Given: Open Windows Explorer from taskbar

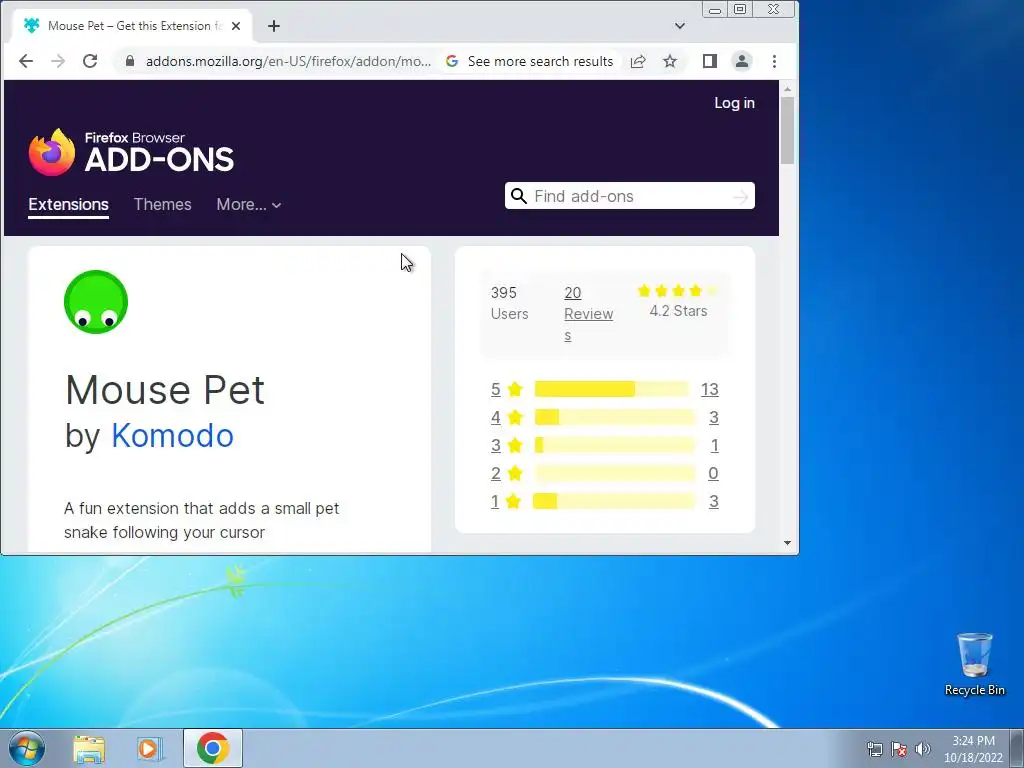Looking at the screenshot, I should pos(89,749).
